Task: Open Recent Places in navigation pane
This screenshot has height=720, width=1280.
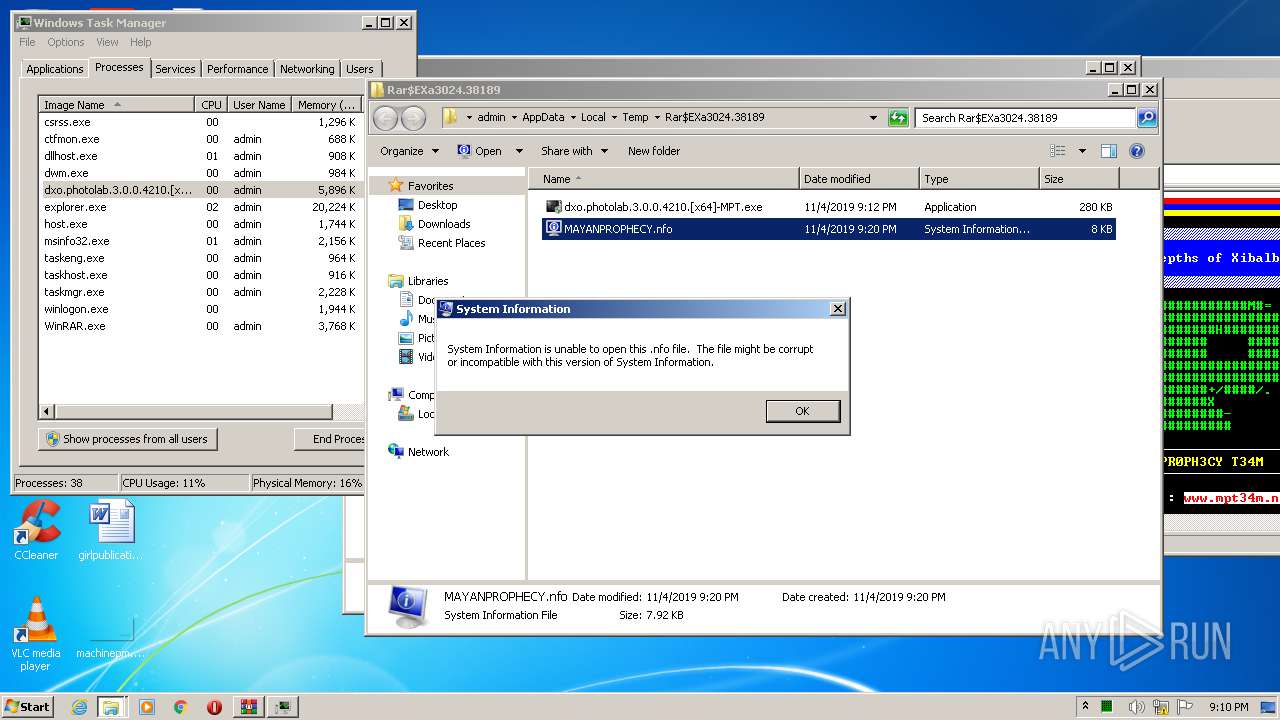Action: pyautogui.click(x=451, y=243)
